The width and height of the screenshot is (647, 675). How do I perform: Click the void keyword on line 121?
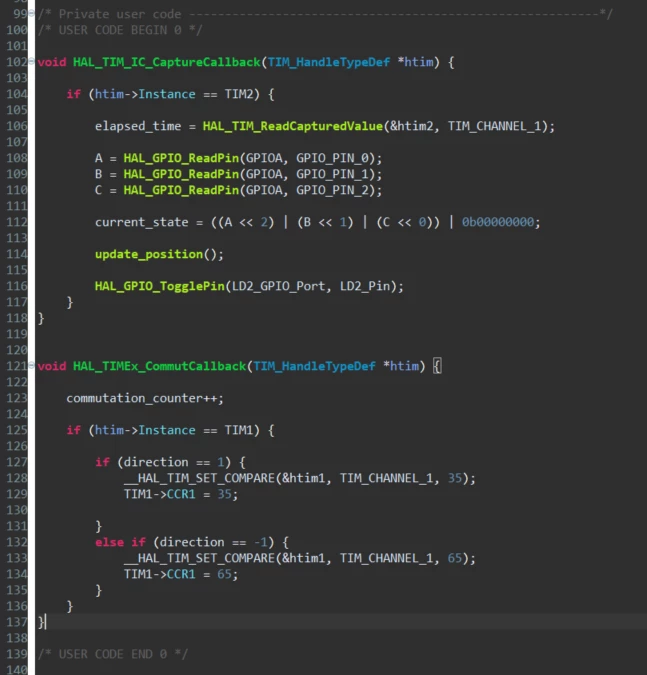pos(52,366)
